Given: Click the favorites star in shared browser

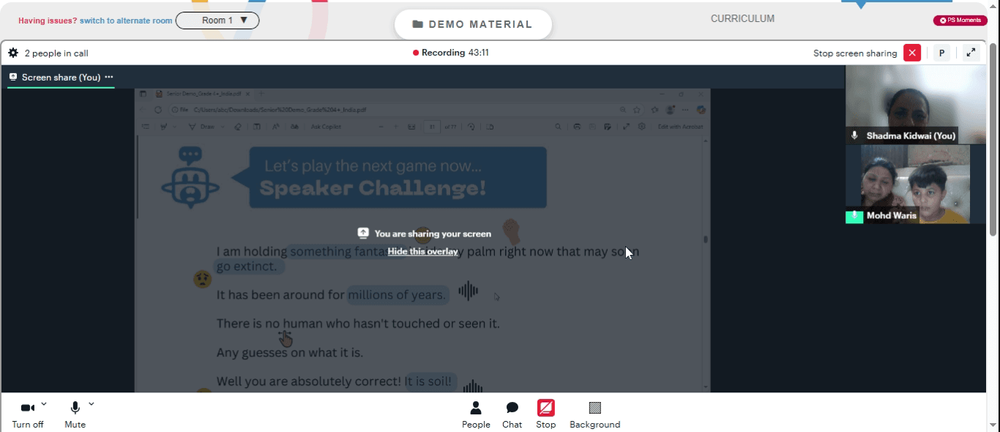Looking at the screenshot, I should (x=636, y=110).
